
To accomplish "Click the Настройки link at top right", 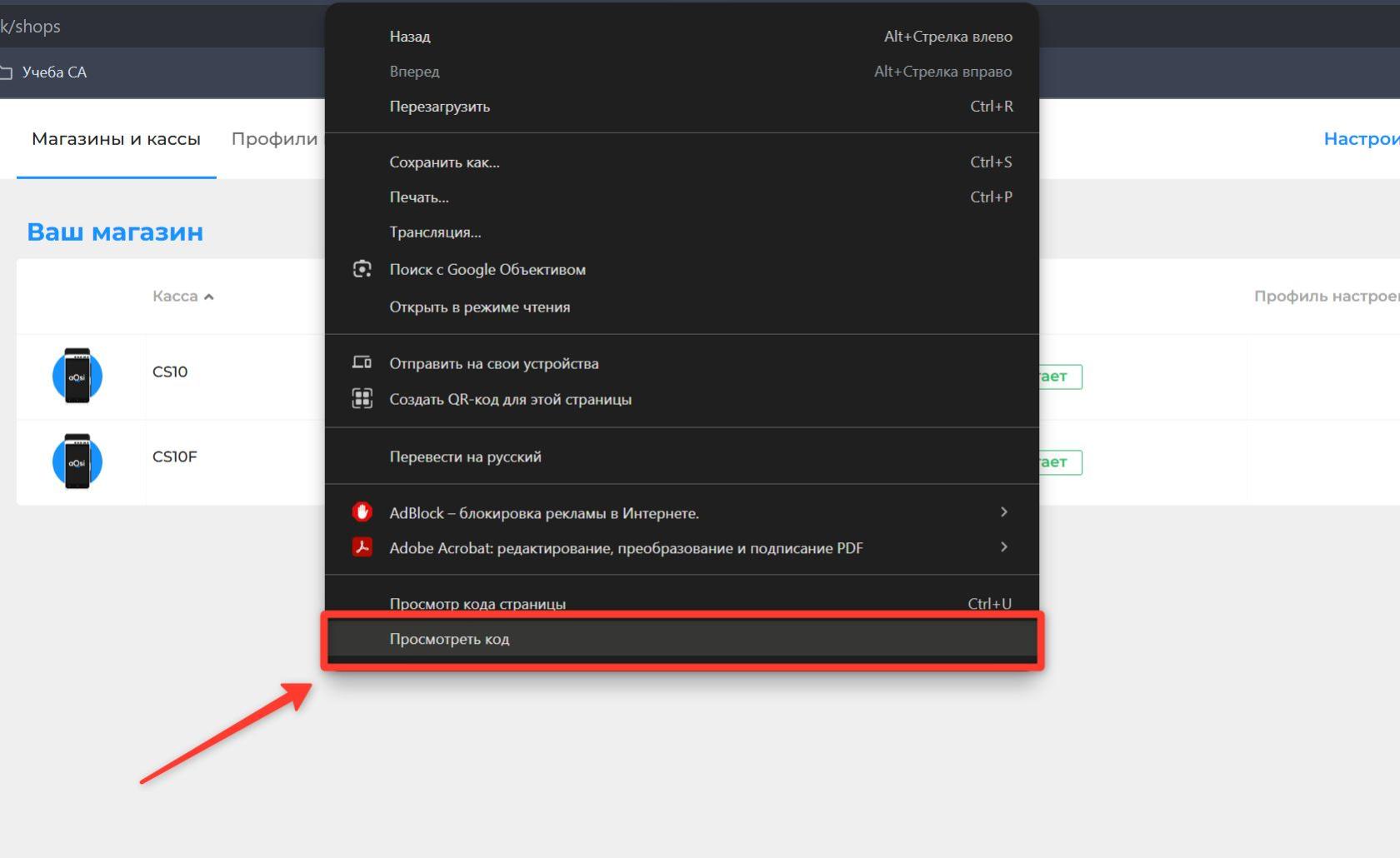I will pyautogui.click(x=1361, y=139).
